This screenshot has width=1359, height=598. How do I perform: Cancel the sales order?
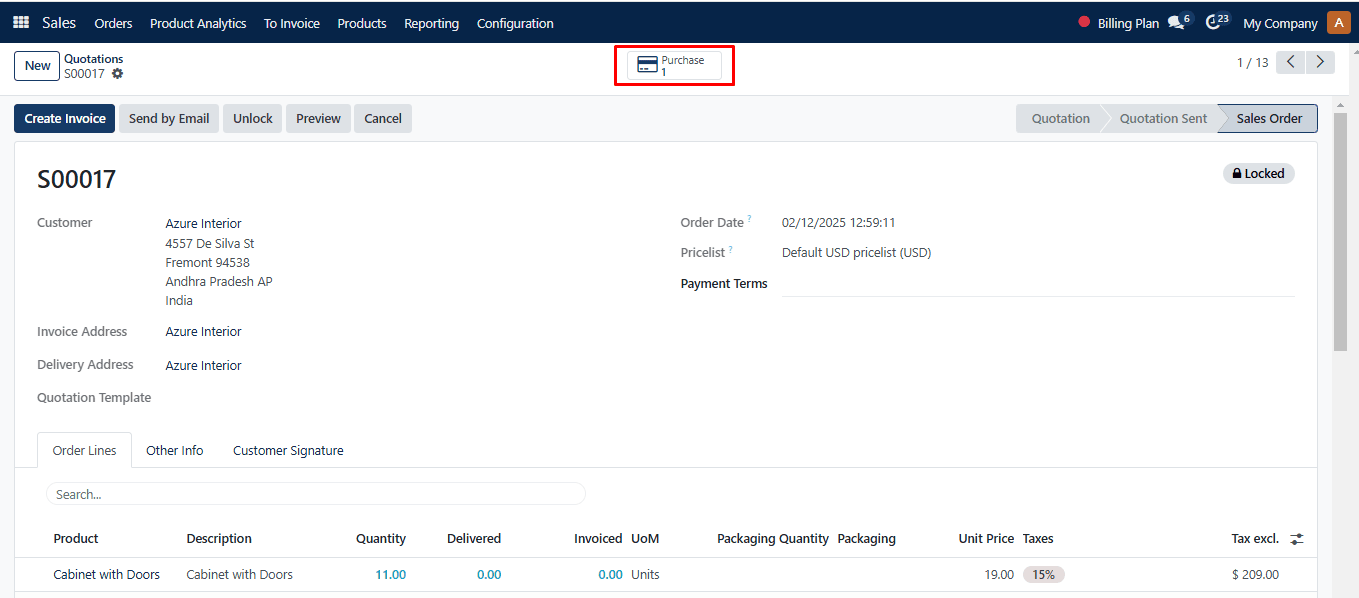coord(383,118)
